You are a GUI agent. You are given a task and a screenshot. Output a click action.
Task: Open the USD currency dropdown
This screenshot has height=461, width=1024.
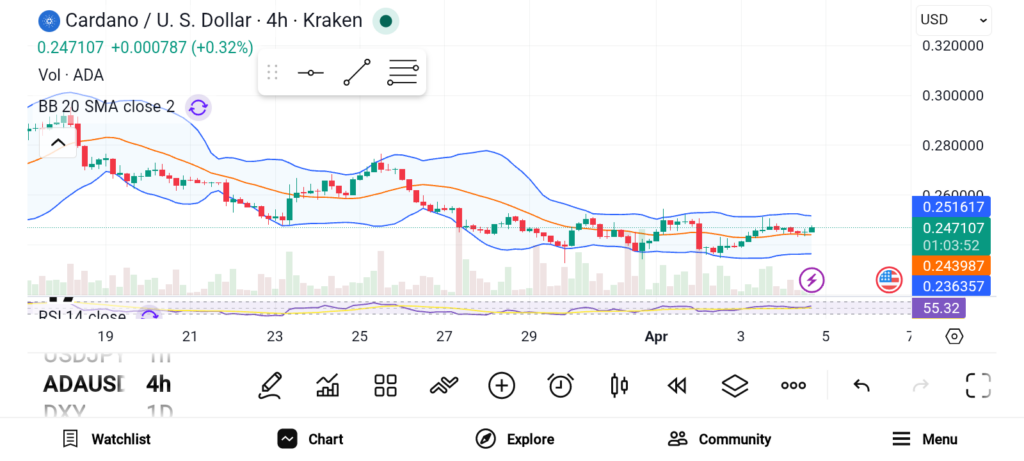pos(954,19)
